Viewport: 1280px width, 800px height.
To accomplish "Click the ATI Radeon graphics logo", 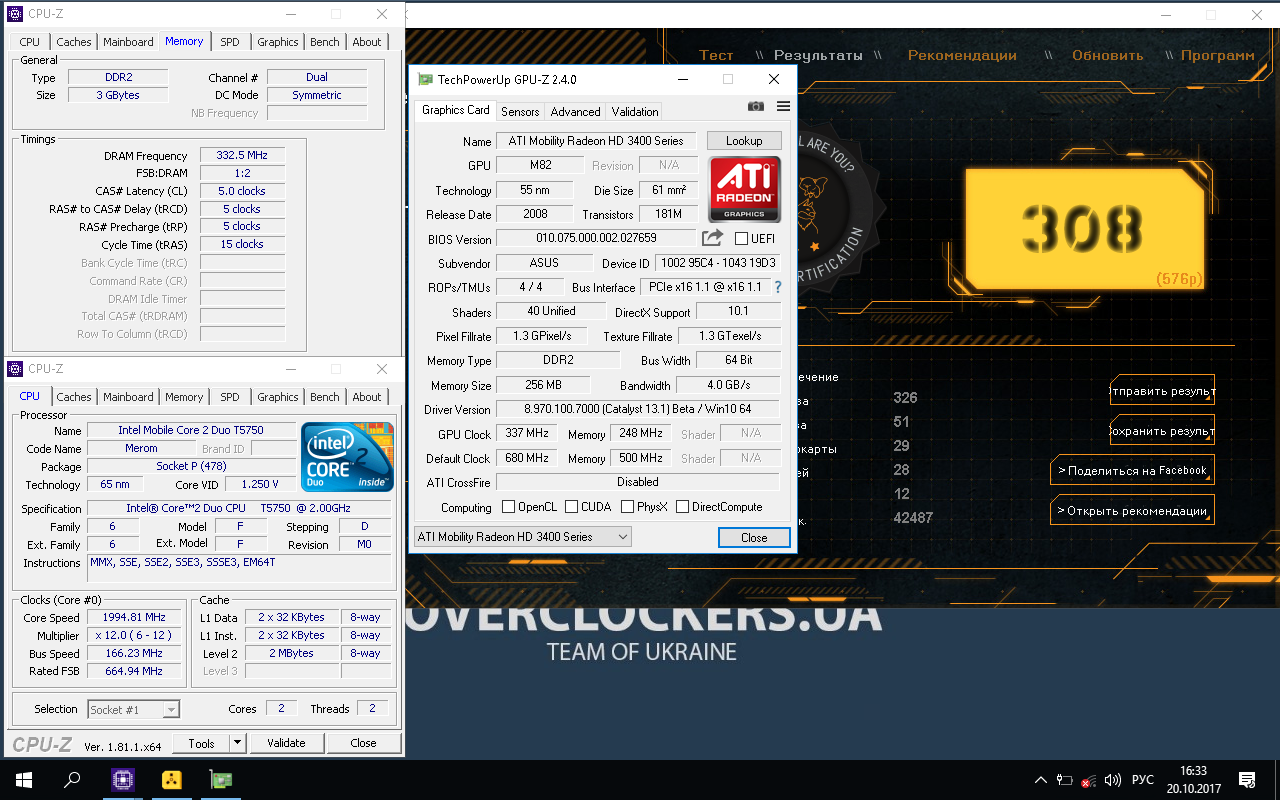I will point(744,189).
